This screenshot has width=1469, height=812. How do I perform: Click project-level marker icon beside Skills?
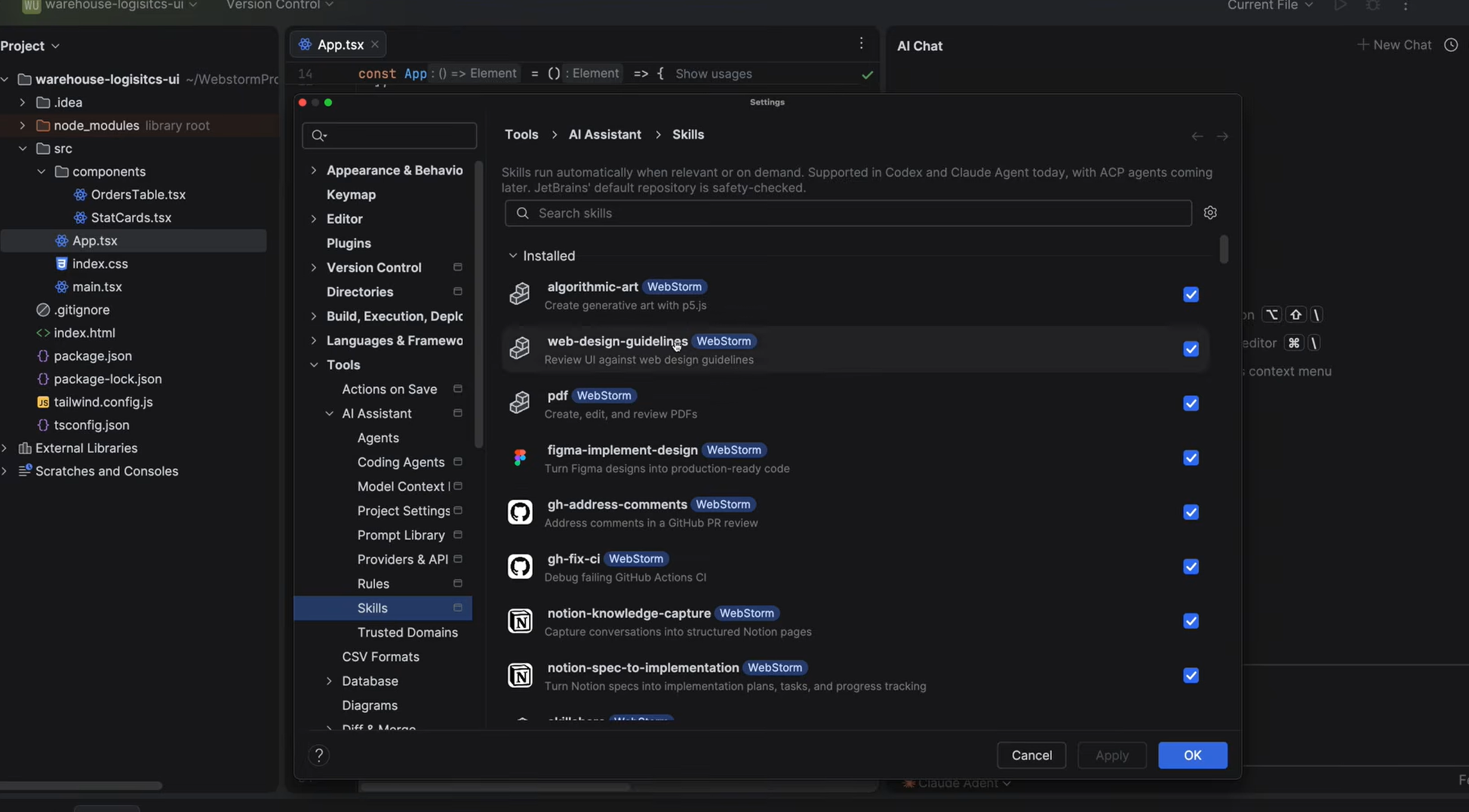(x=458, y=607)
